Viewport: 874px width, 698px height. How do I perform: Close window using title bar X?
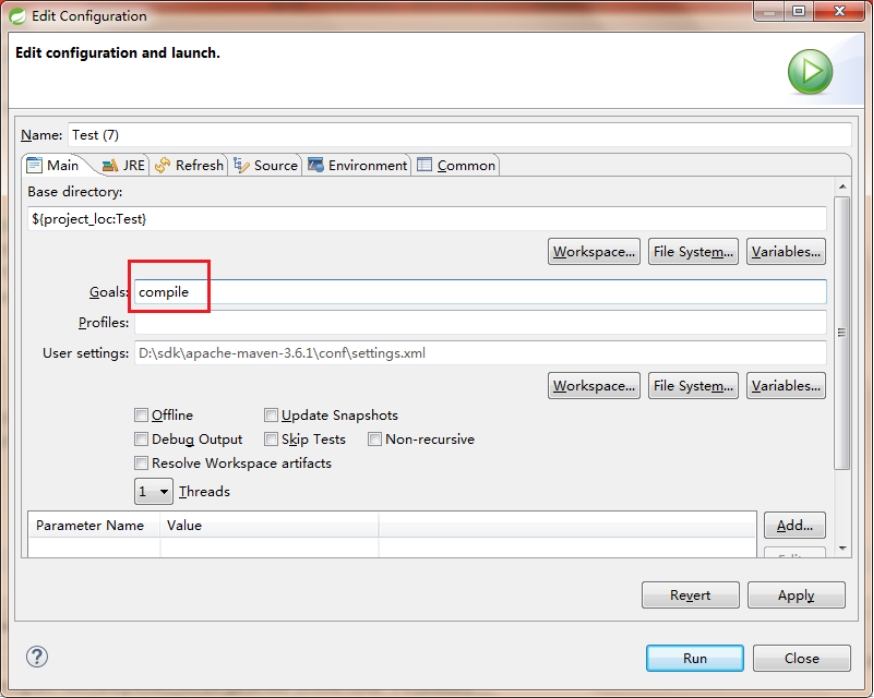(x=839, y=11)
